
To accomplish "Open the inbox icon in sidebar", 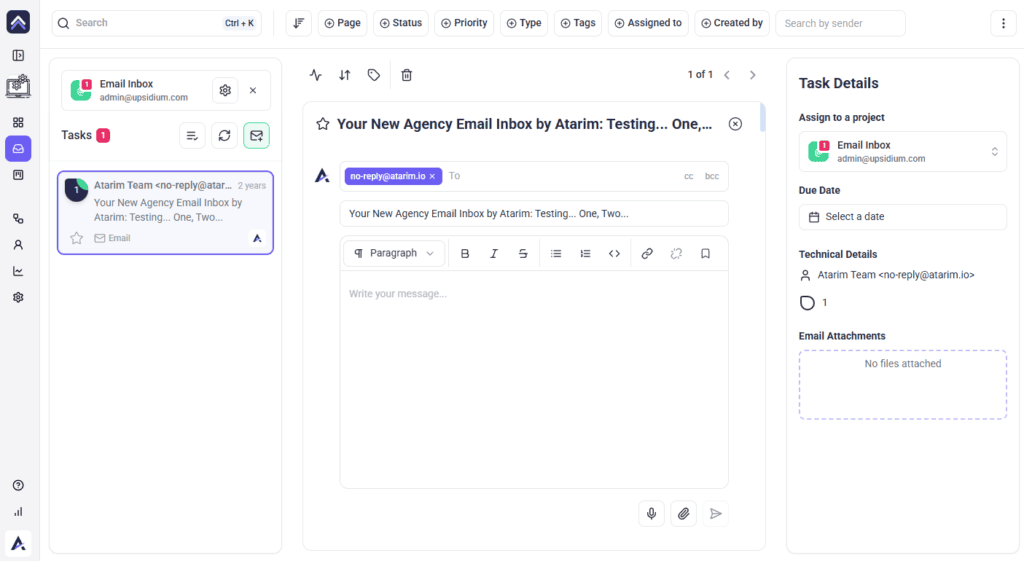I will (18, 149).
